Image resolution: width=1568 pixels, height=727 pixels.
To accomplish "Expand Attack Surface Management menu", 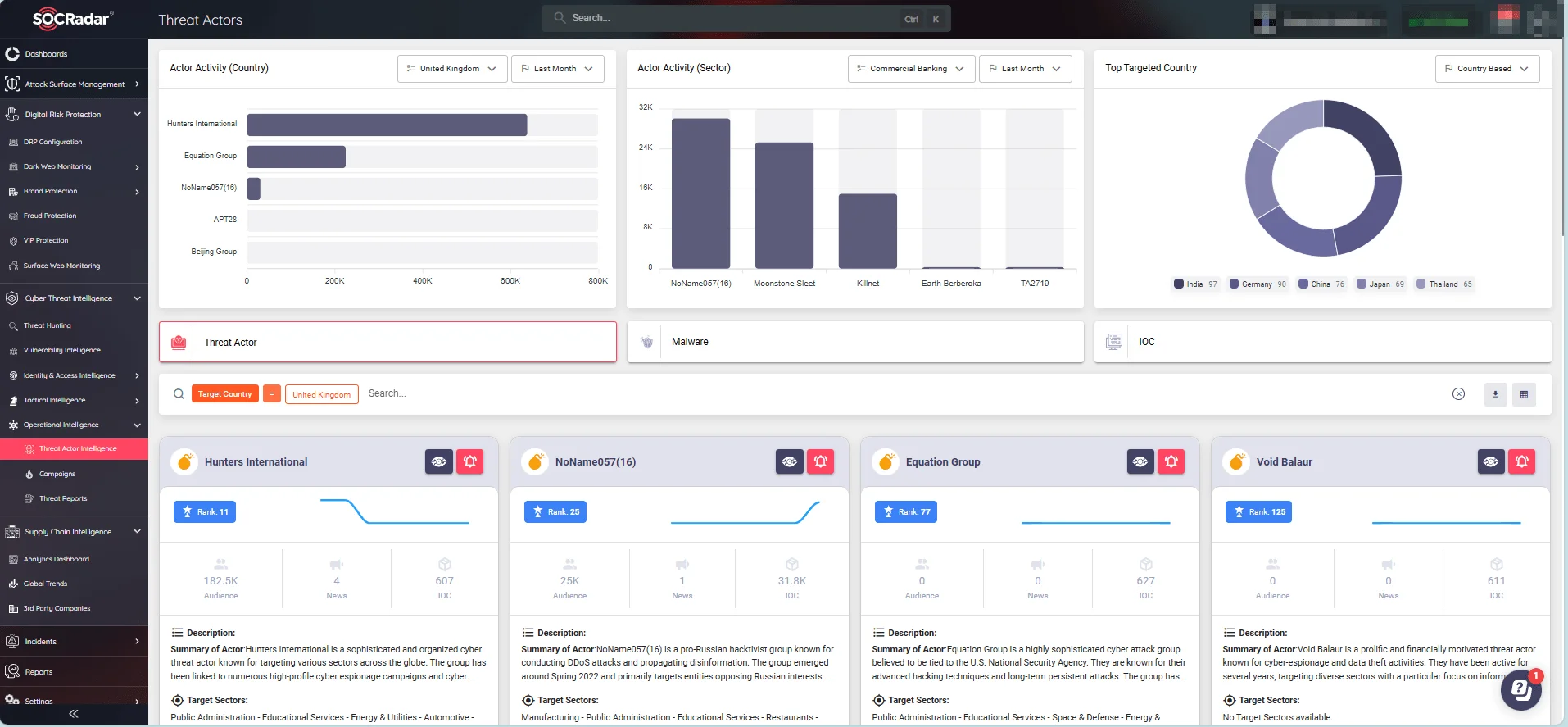I will pyautogui.click(x=74, y=84).
